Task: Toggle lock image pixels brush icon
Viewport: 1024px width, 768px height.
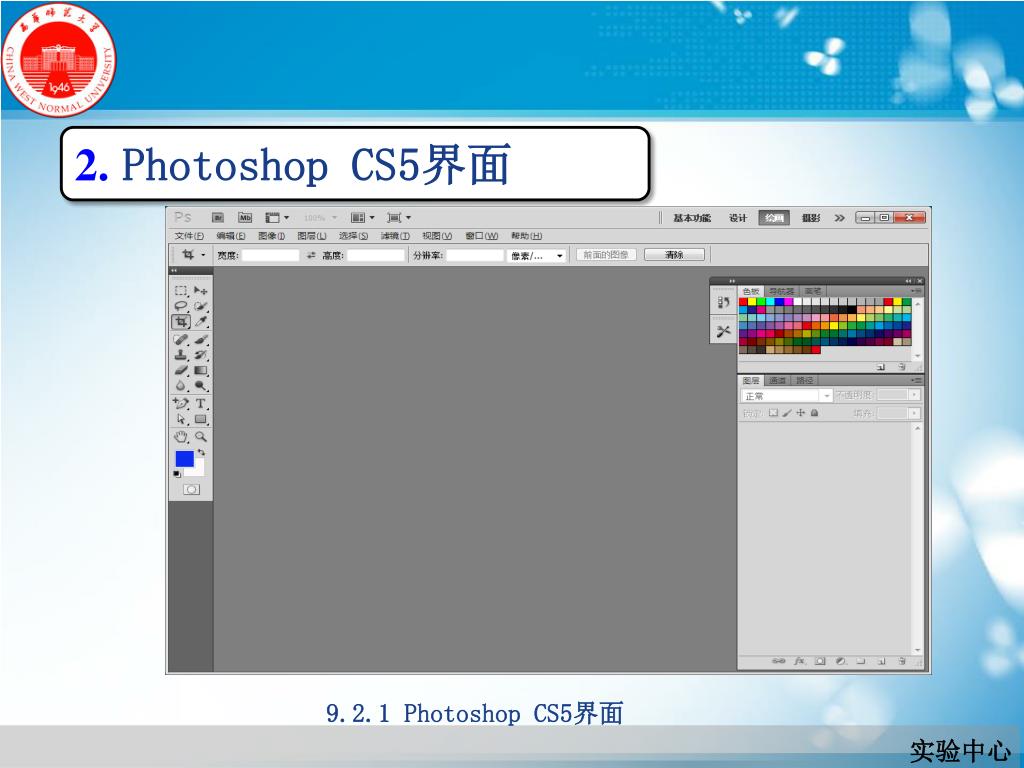Action: (787, 413)
